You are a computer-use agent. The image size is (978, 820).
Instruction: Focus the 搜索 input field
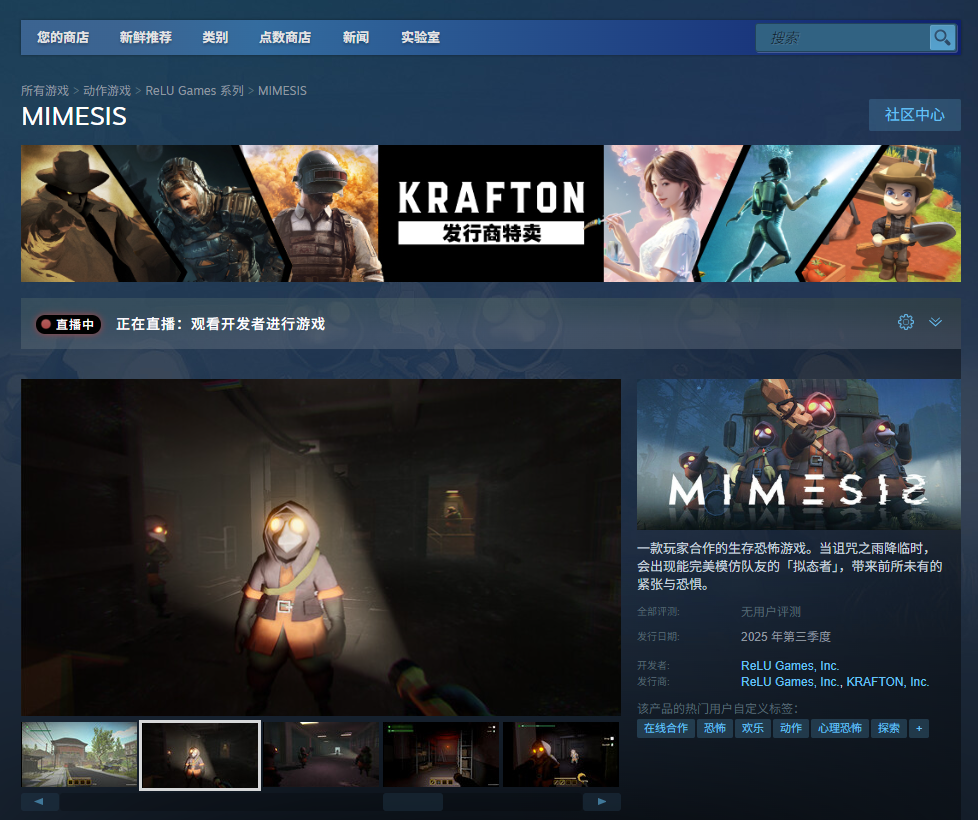click(842, 38)
